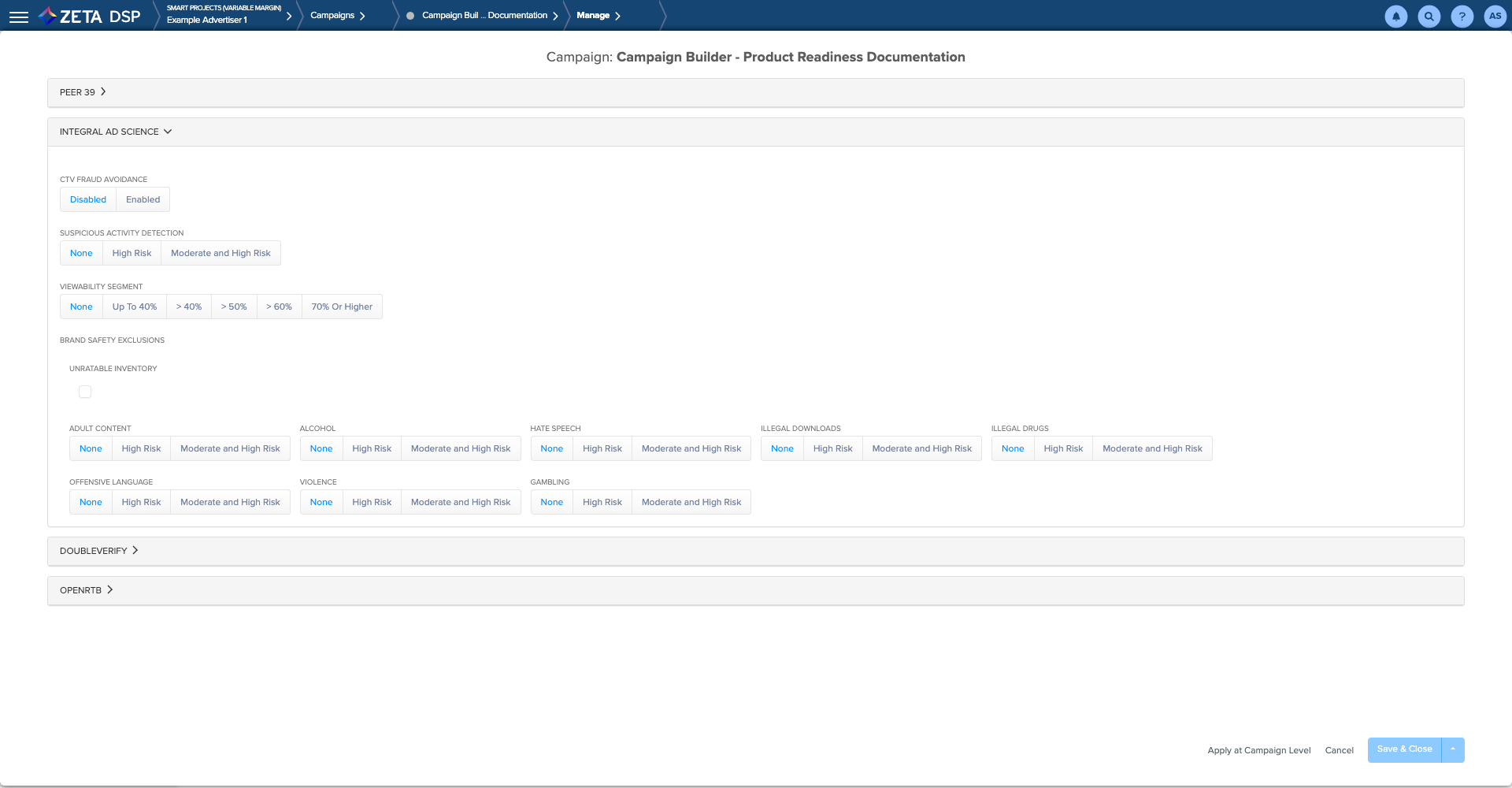Open the AS user profile avatar
This screenshot has width=1512, height=788.
click(1495, 17)
